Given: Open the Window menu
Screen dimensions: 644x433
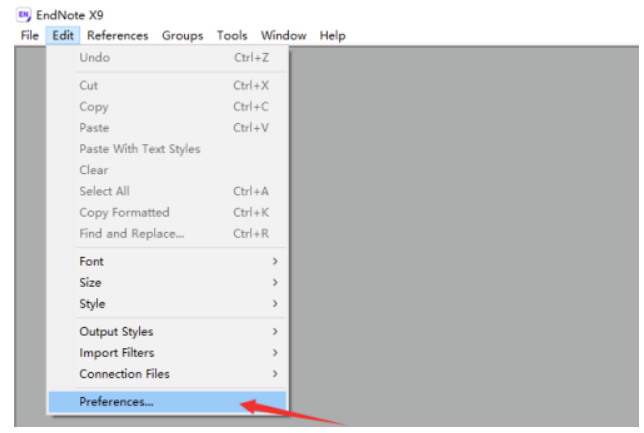Looking at the screenshot, I should 283,36.
